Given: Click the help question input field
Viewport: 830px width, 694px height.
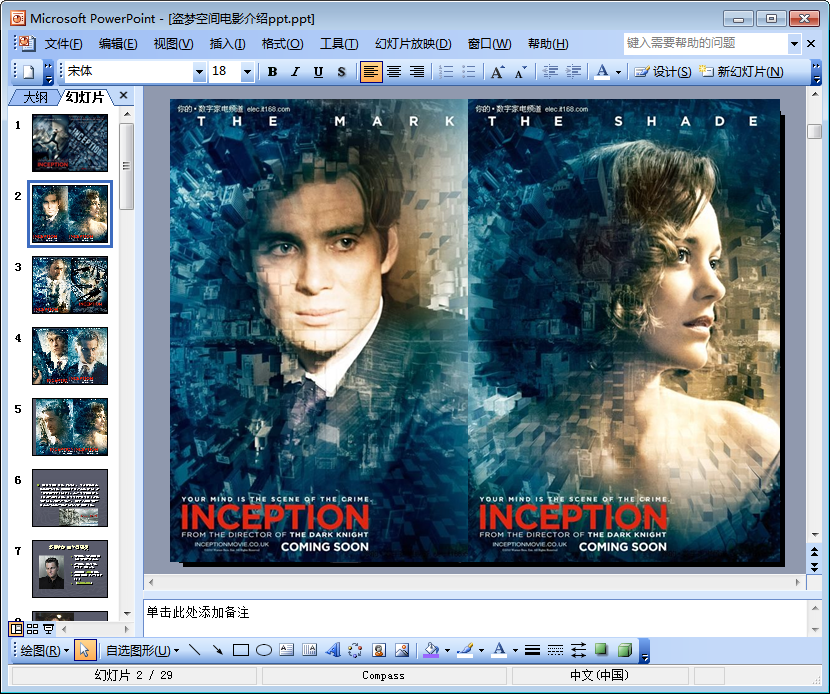Looking at the screenshot, I should (705, 43).
